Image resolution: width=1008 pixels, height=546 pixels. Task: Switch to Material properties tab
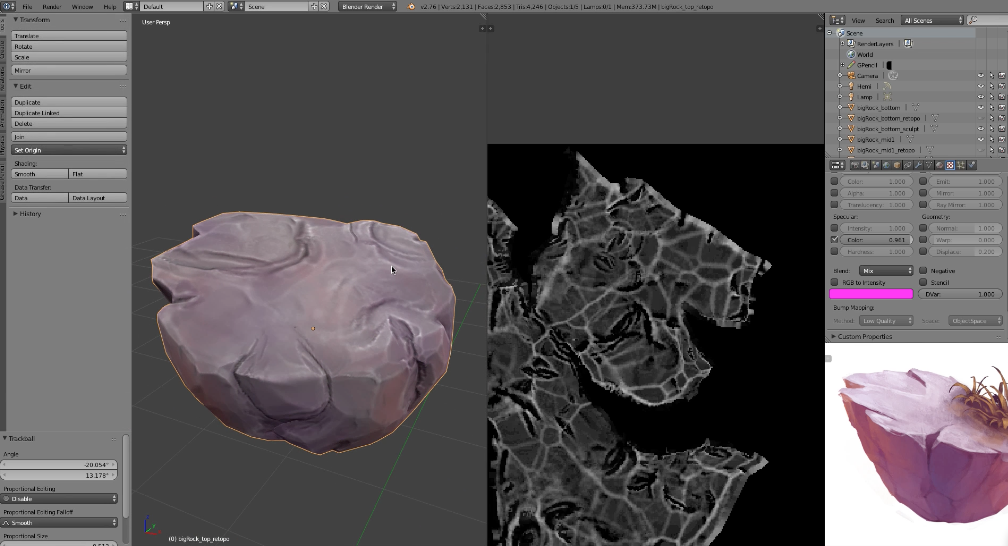pos(939,165)
